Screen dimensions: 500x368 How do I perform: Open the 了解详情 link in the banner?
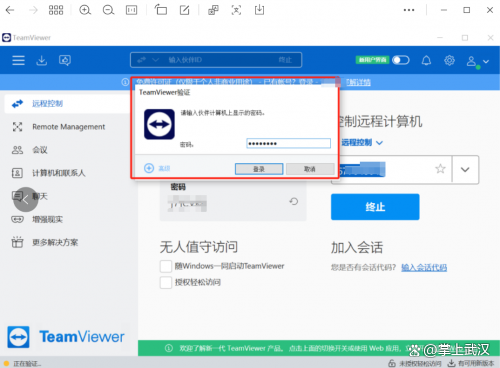pos(358,82)
